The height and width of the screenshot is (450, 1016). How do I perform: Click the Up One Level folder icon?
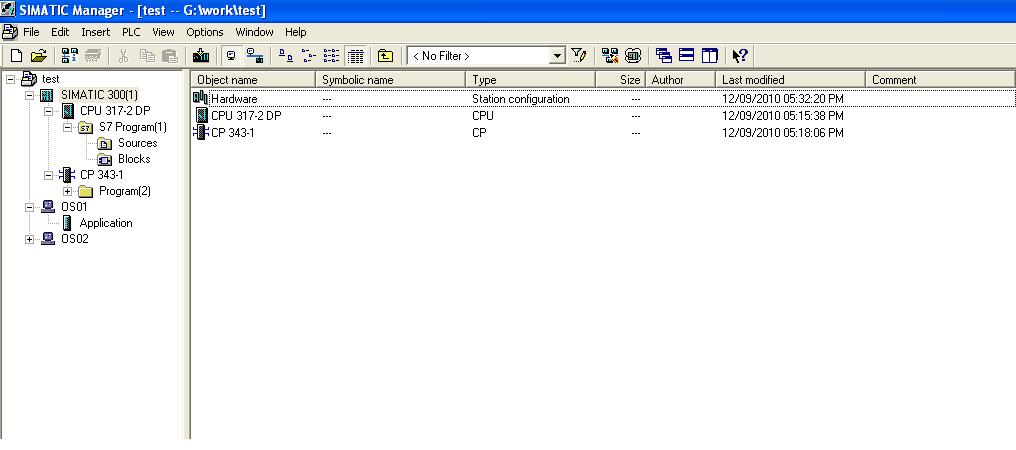(385, 56)
